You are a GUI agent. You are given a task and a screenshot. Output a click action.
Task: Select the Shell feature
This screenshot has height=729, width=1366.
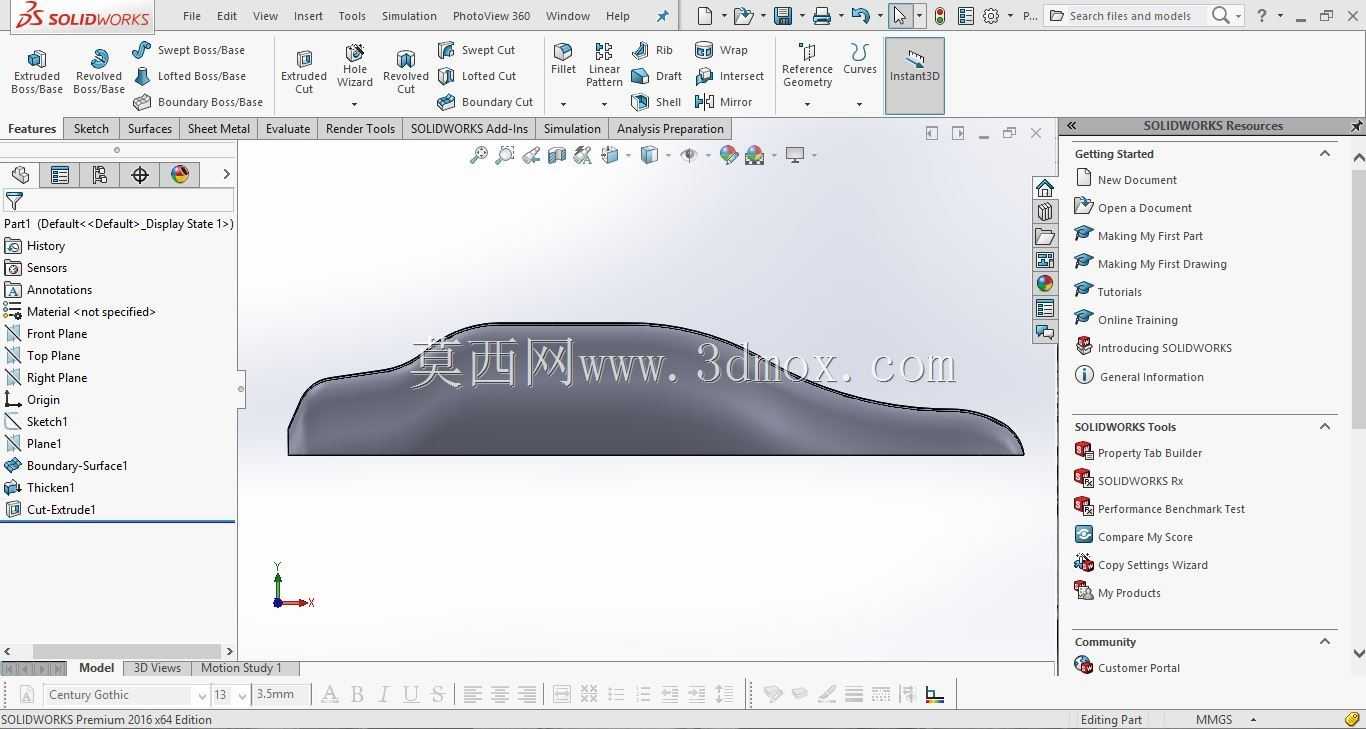point(656,102)
